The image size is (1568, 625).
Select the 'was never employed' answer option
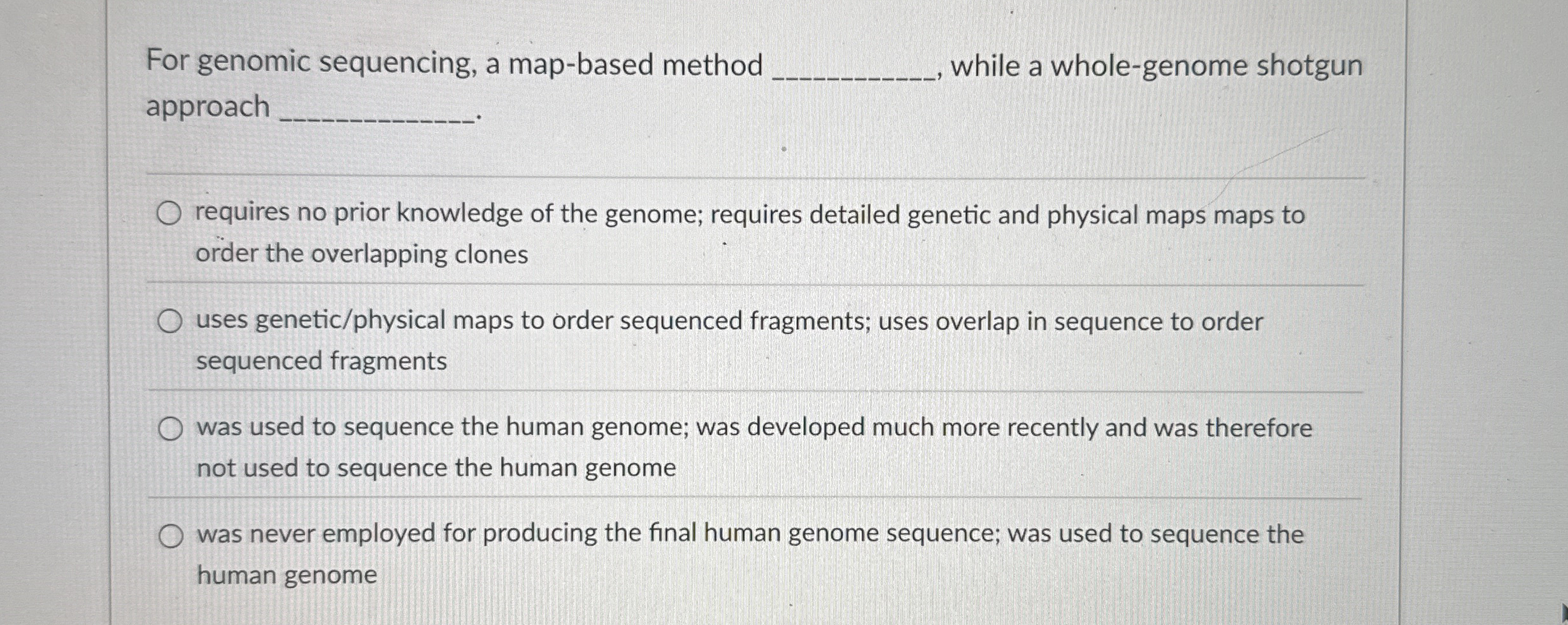[x=171, y=536]
